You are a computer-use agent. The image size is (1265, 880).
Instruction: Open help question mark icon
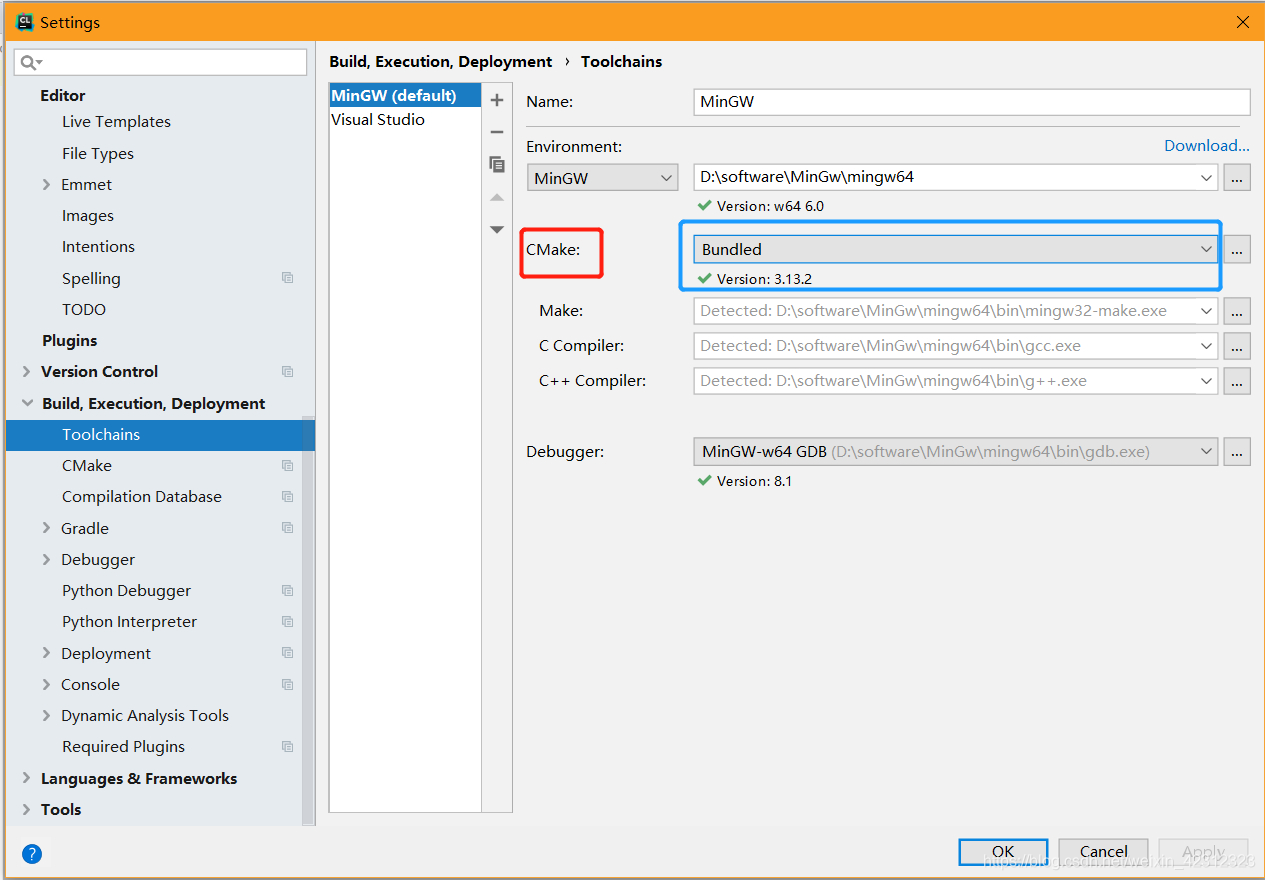[x=32, y=854]
